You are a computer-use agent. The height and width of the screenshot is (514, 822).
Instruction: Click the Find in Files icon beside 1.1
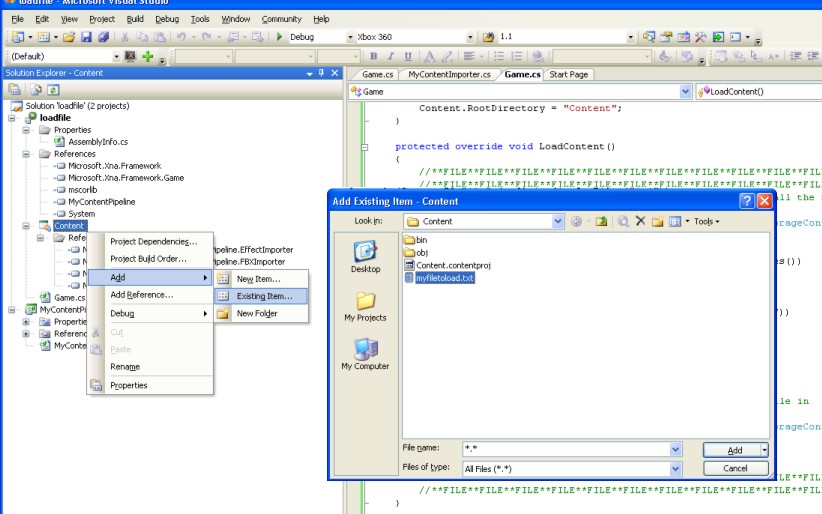pos(488,37)
